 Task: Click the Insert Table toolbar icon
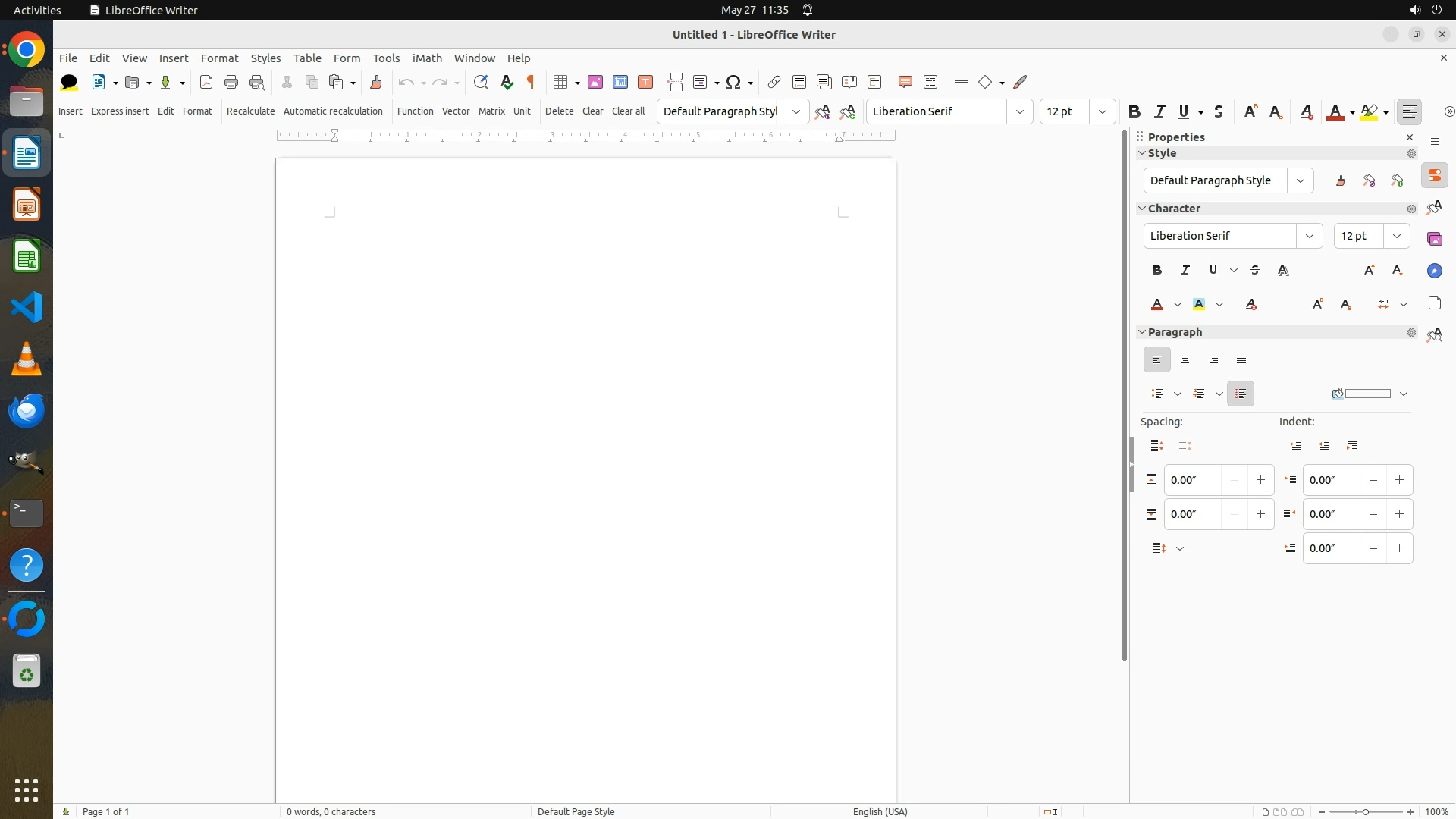(x=560, y=82)
